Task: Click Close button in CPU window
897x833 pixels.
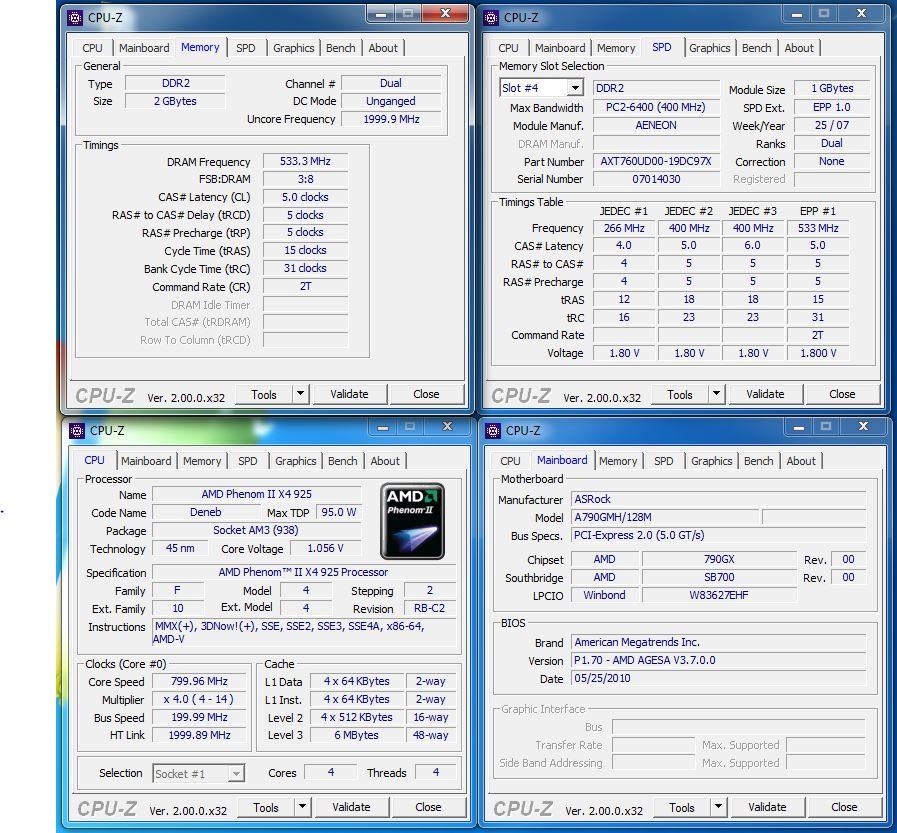Action: (428, 807)
